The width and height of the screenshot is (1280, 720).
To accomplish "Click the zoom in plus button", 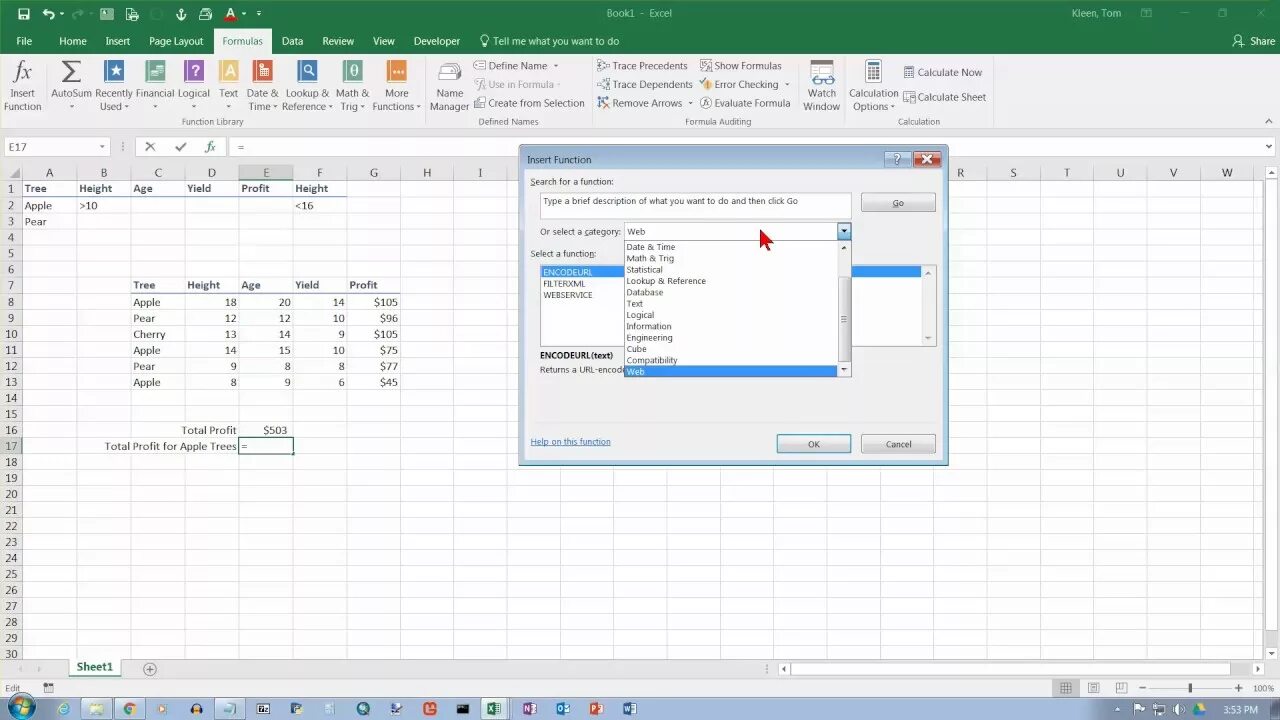I will coord(1239,688).
